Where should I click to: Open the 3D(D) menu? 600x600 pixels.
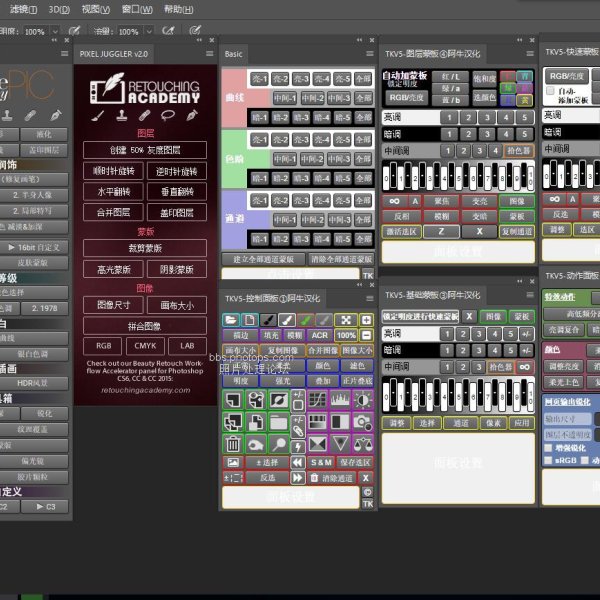pos(59,9)
